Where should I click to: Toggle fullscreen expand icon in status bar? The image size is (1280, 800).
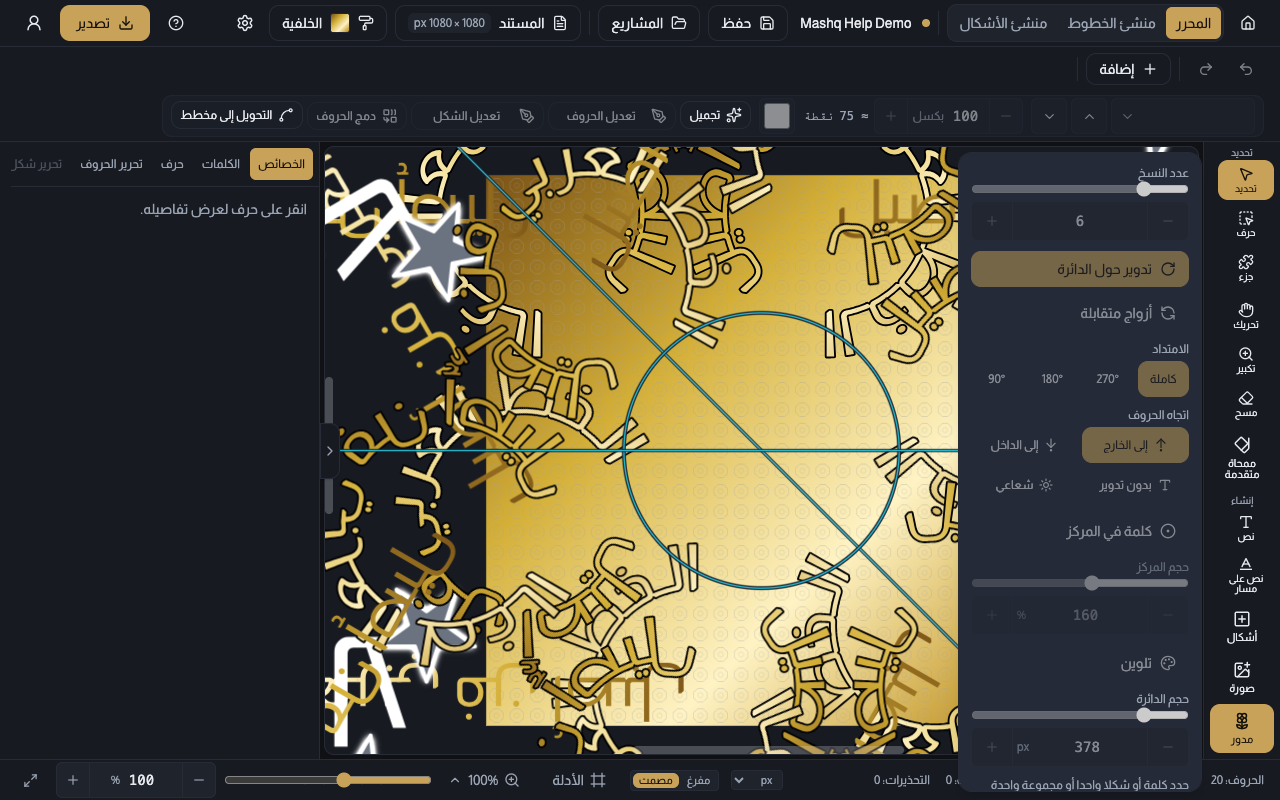click(x=31, y=780)
